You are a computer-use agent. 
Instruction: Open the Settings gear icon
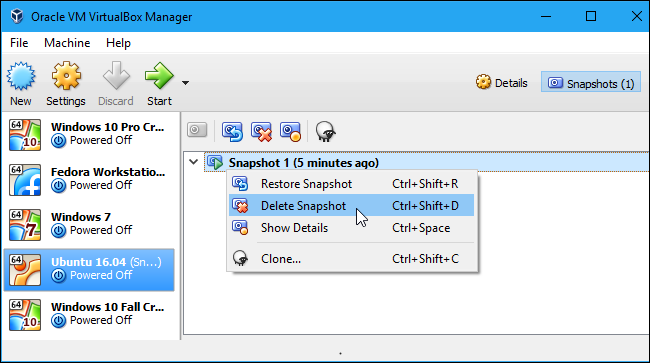pos(66,76)
